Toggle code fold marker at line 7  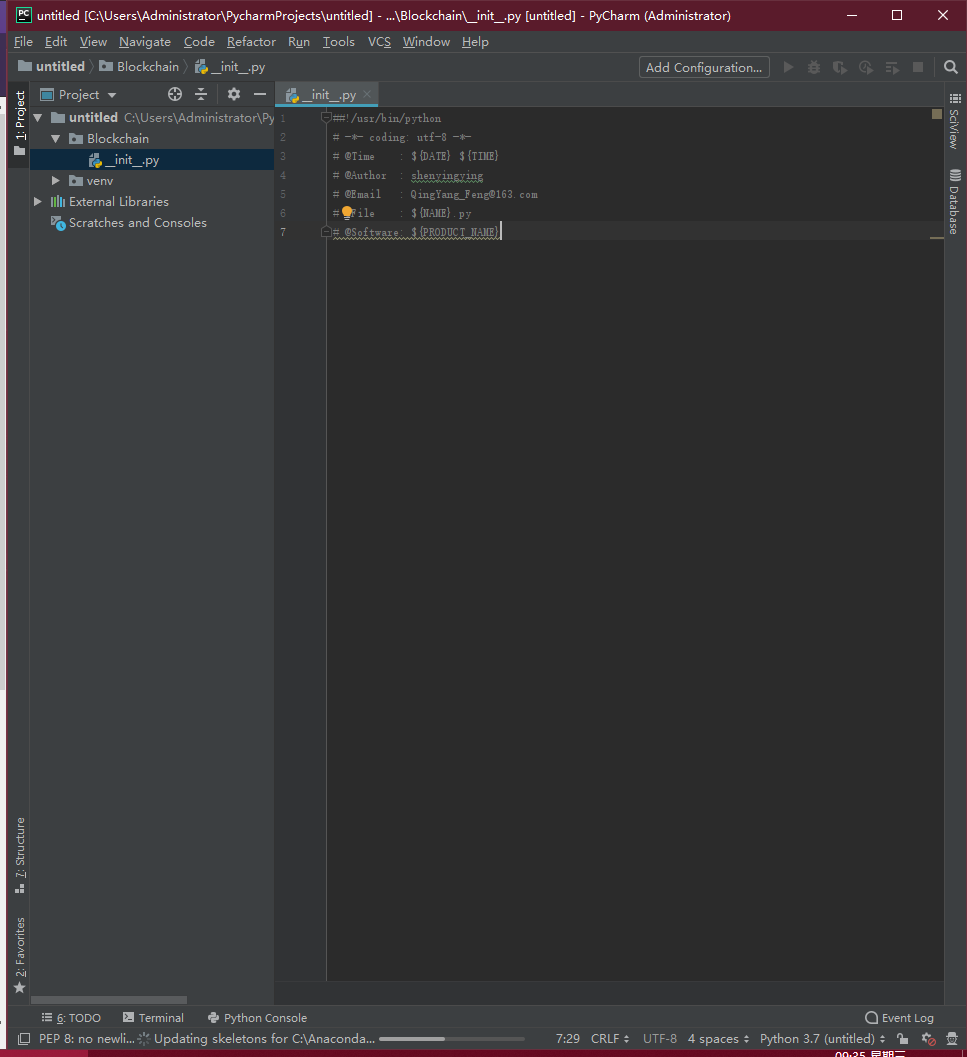click(326, 232)
